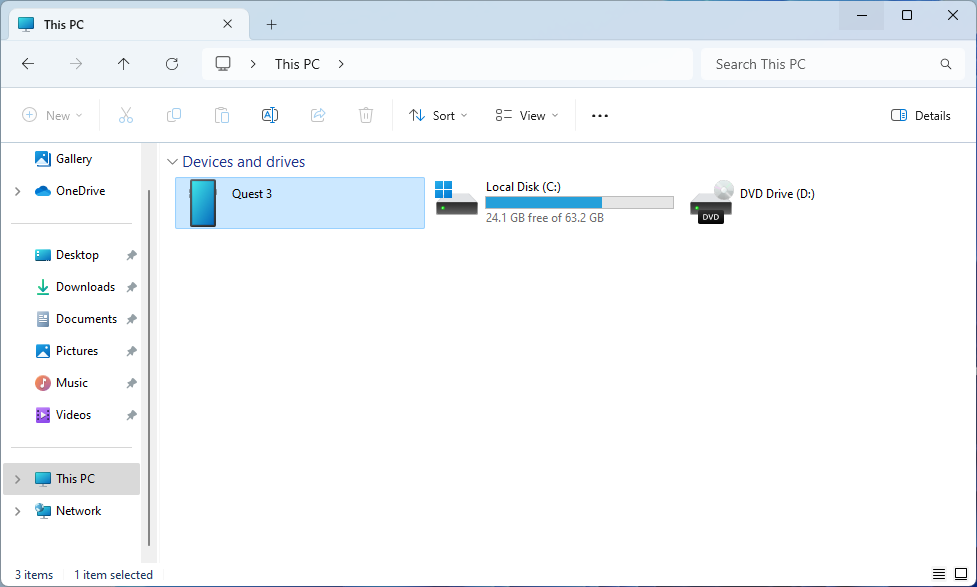Open Downloads in the sidebar
Viewport: 977px width, 587px height.
(x=85, y=287)
